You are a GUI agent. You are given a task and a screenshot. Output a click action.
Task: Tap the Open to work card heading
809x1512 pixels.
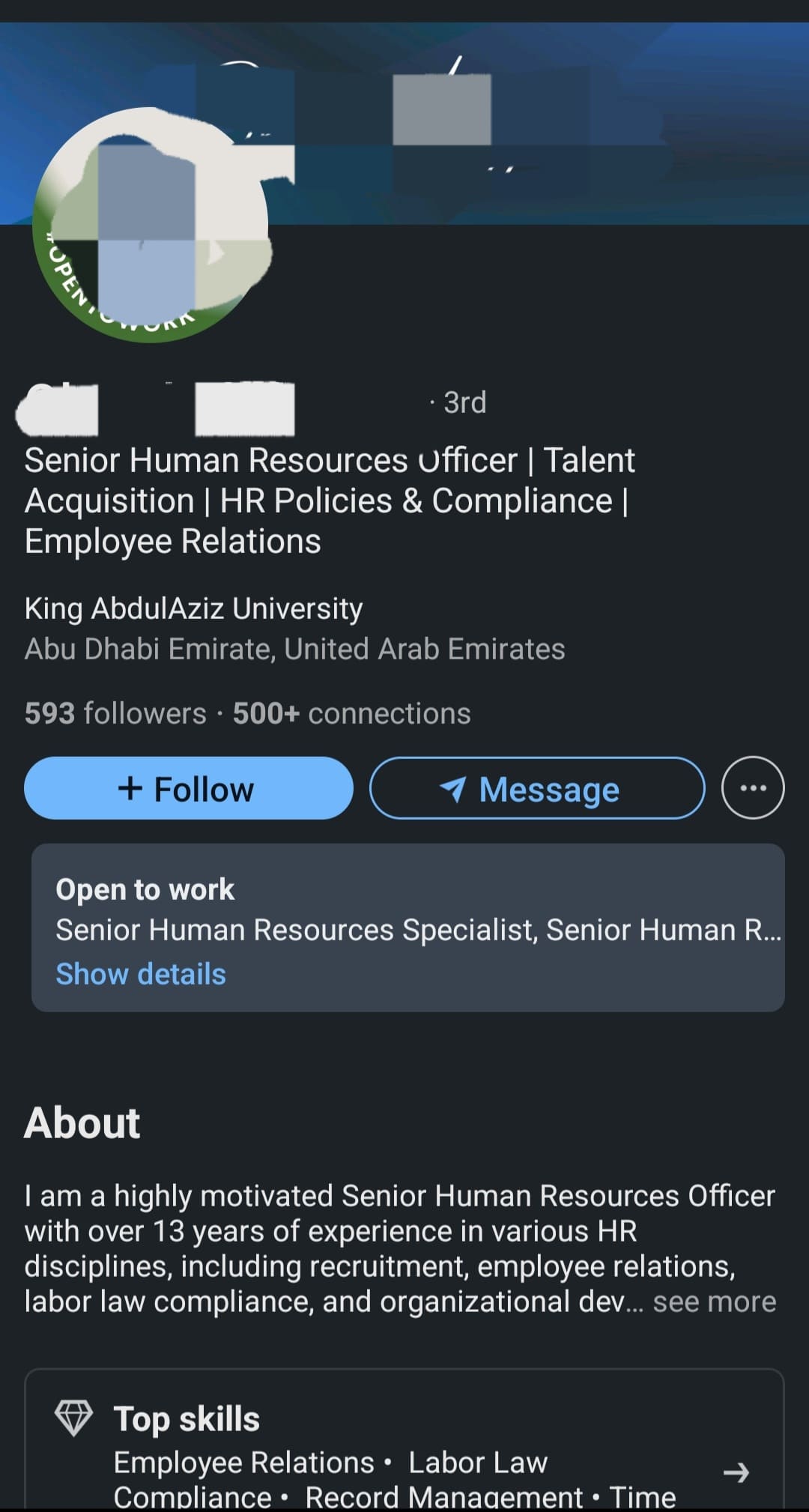pyautogui.click(x=145, y=889)
